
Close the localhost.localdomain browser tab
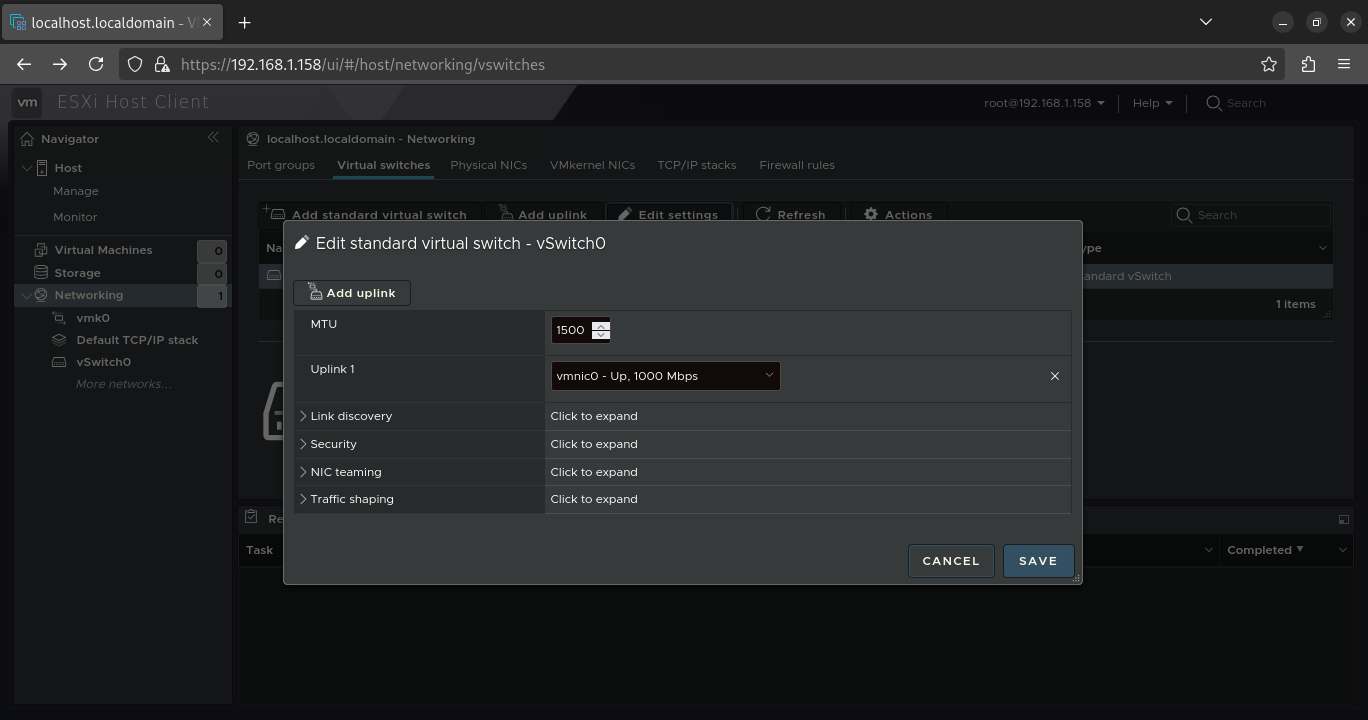207,22
